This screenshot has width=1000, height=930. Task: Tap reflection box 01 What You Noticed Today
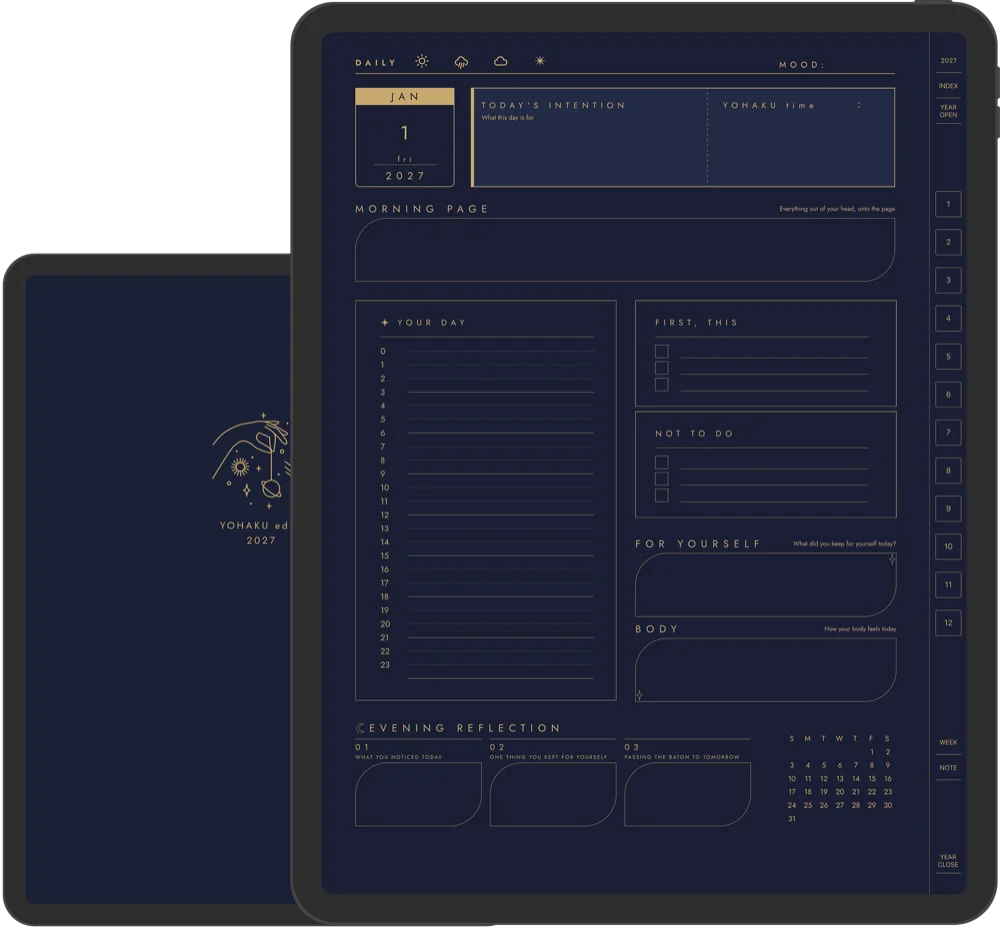(418, 794)
